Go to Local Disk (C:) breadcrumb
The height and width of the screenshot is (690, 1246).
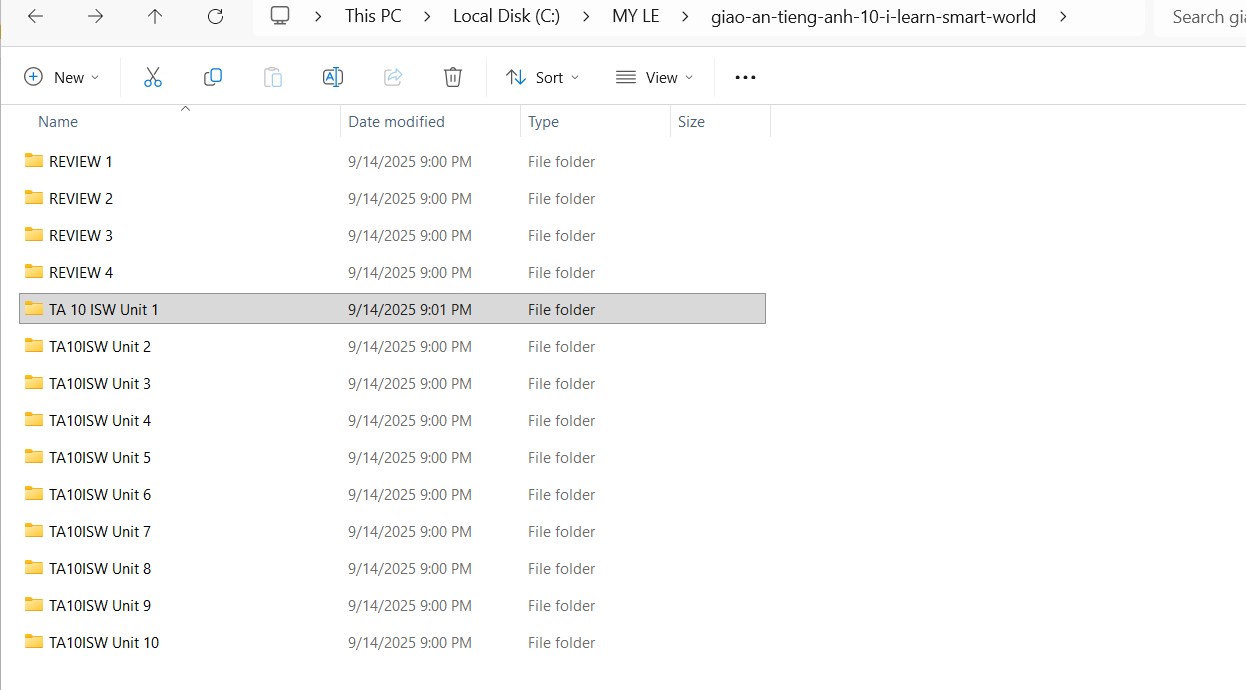(505, 16)
